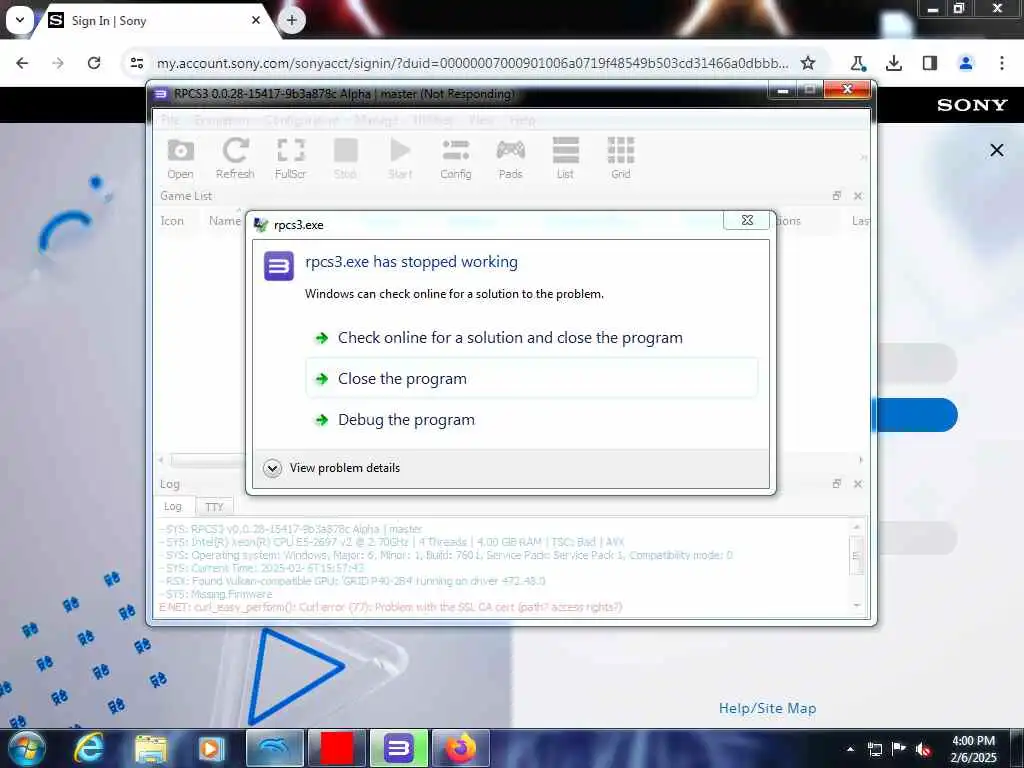Viewport: 1024px width, 768px height.
Task: Switch RPCS3 game list to List view
Action: (566, 157)
